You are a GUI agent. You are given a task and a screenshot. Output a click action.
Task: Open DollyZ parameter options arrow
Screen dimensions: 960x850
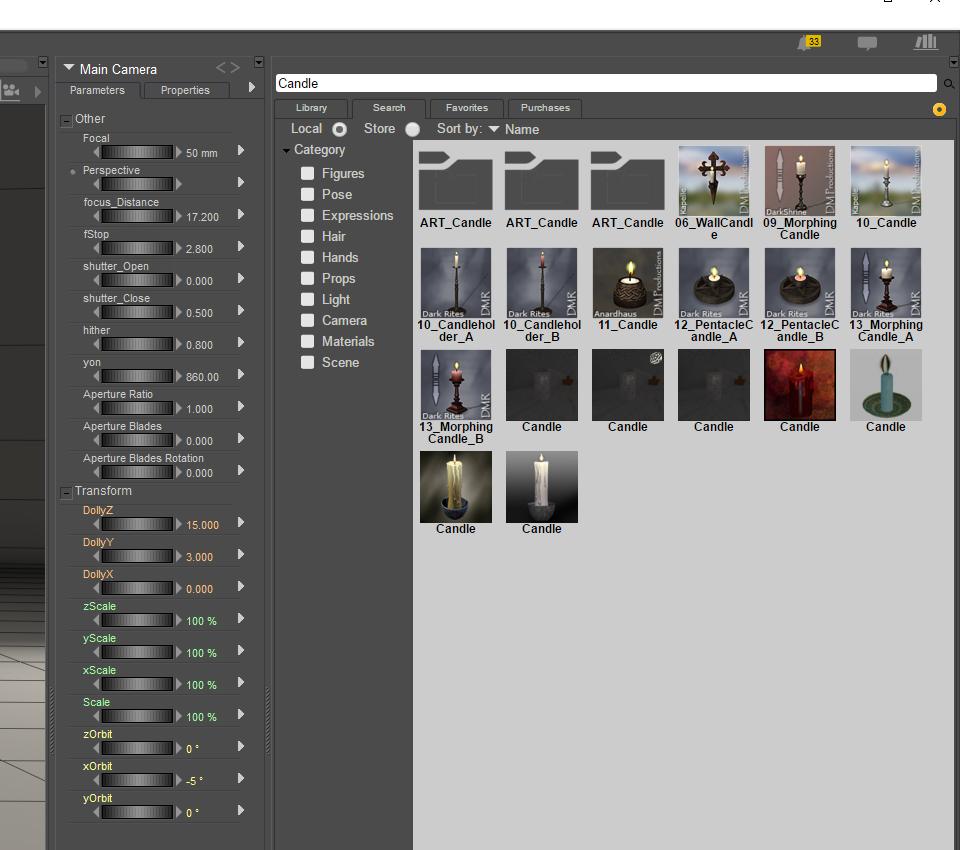click(x=241, y=522)
